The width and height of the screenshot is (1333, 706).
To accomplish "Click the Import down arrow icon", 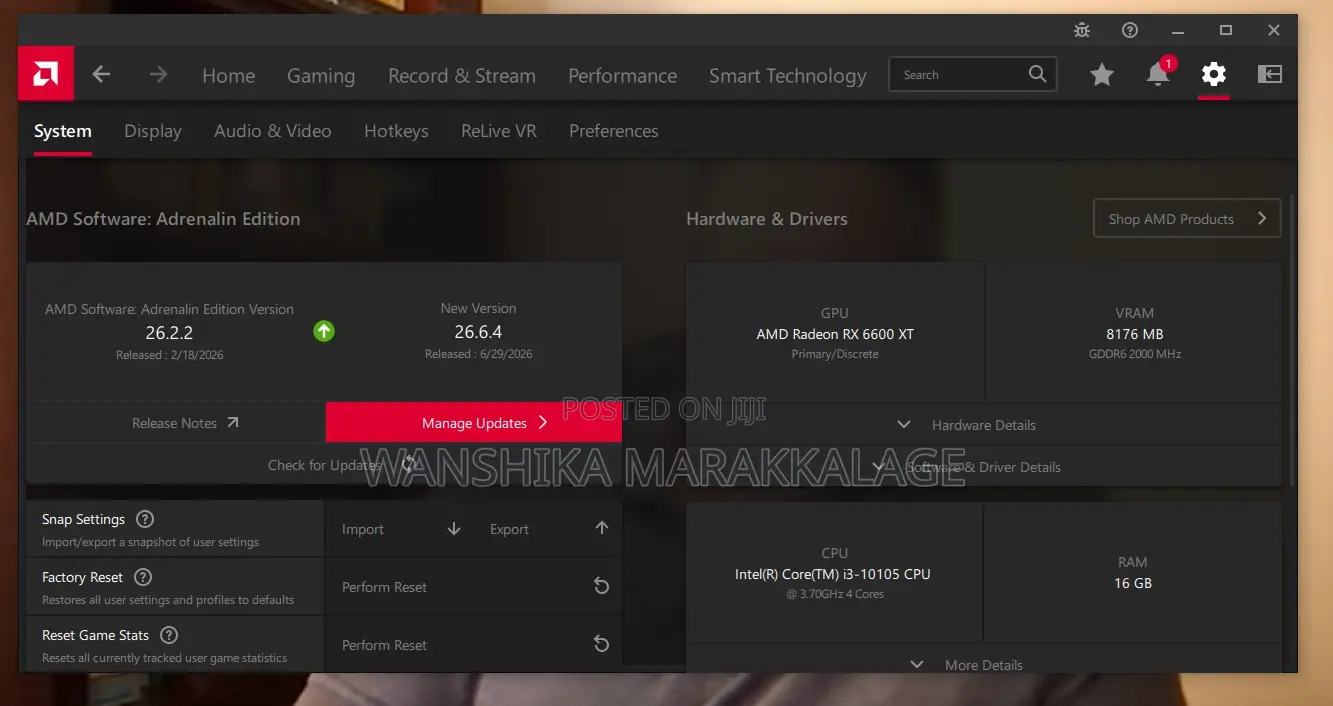I will [x=454, y=529].
